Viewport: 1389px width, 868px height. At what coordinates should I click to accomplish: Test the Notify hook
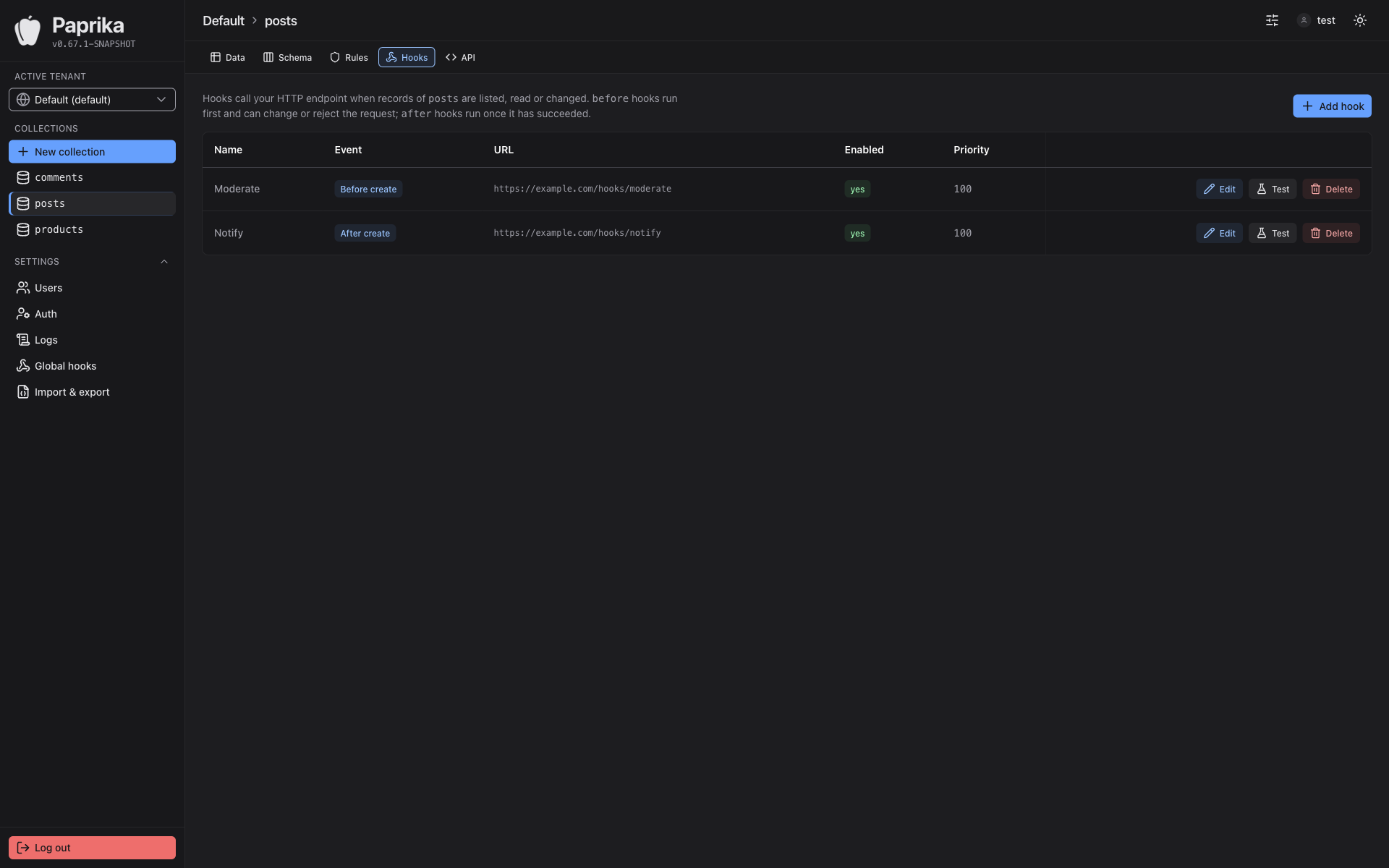click(1273, 233)
